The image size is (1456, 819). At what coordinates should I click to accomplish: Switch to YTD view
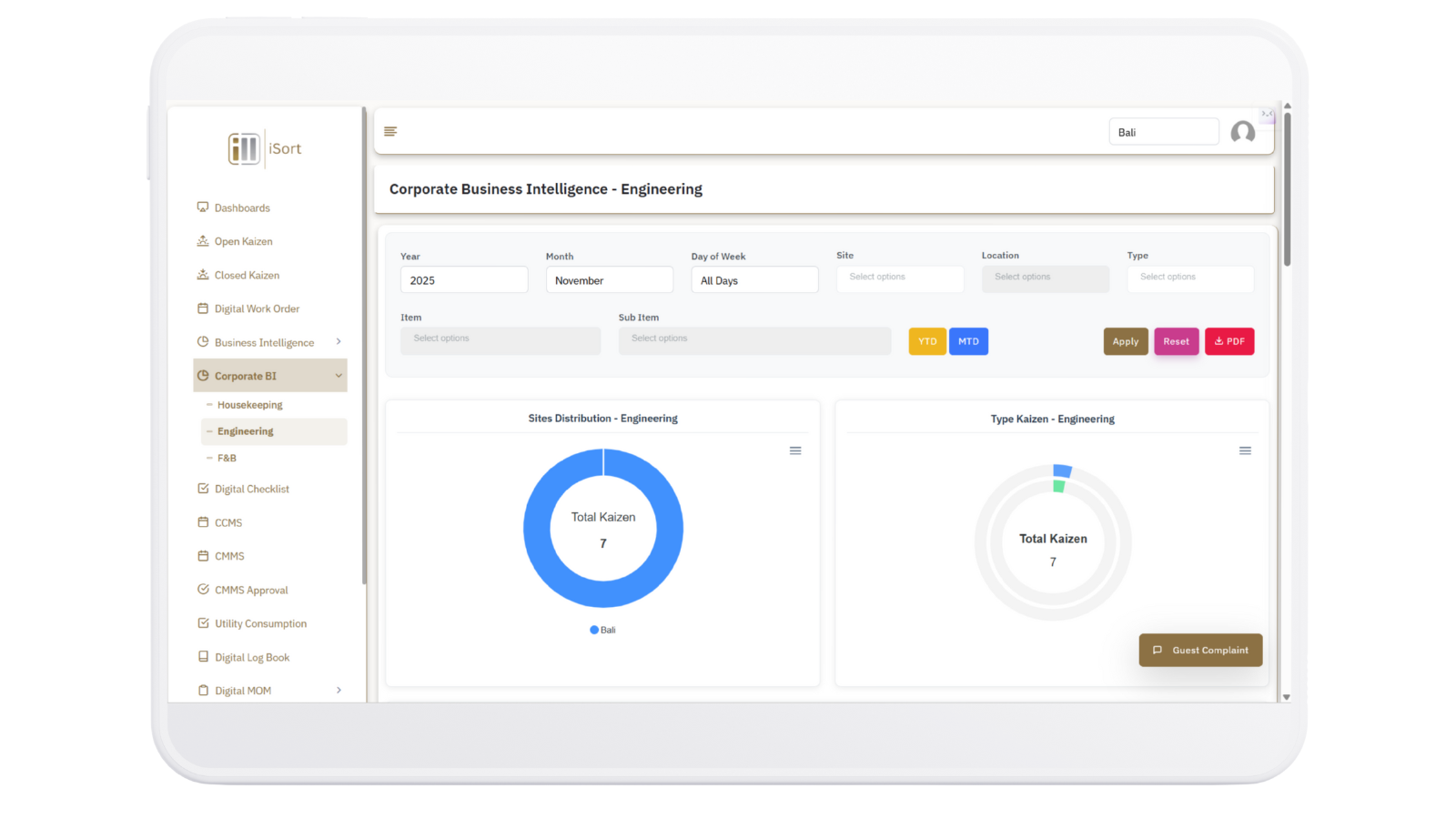927,342
